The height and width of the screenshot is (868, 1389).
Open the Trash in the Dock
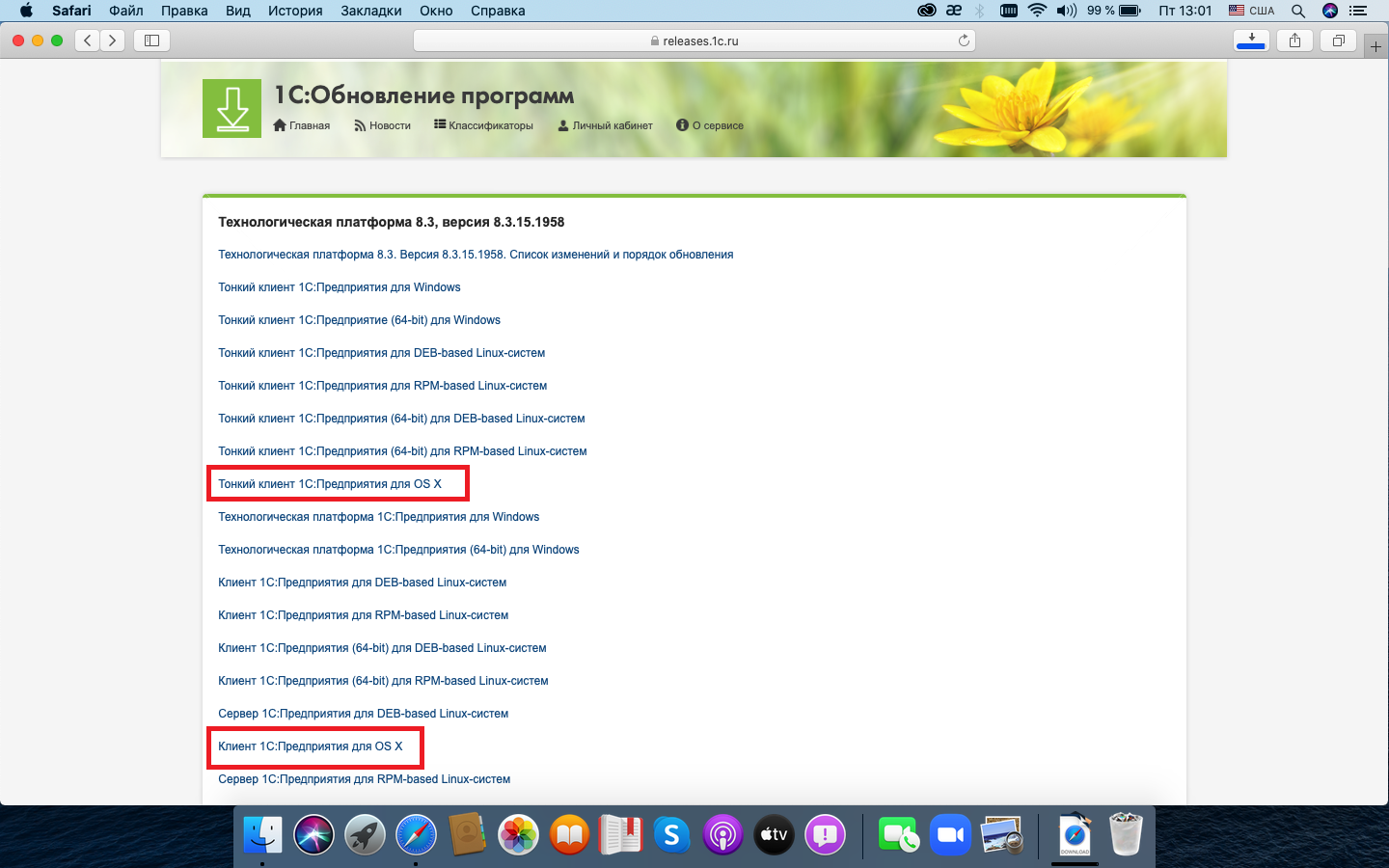[1126, 834]
